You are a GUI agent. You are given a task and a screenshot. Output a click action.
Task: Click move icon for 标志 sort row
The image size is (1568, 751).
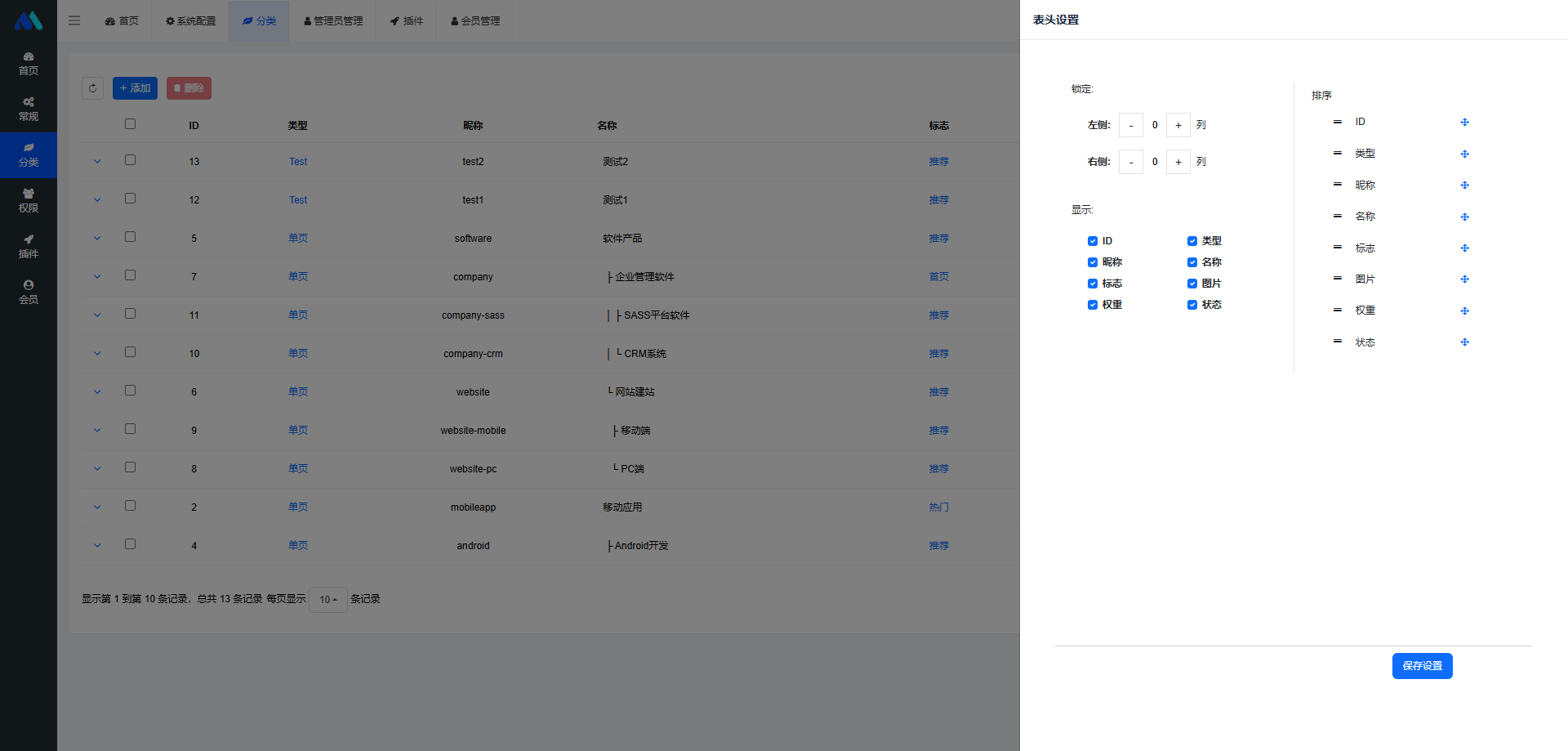[1464, 248]
